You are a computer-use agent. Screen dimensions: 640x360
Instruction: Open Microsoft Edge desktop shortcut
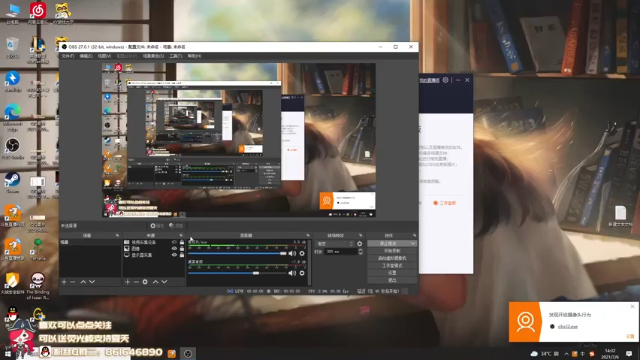pyautogui.click(x=13, y=118)
